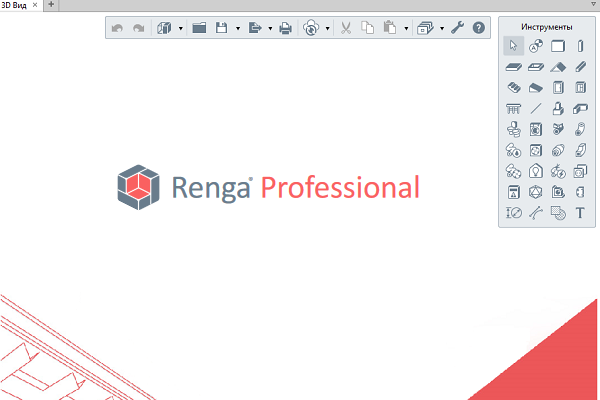Cut selection with scissors icon

(x=346, y=28)
